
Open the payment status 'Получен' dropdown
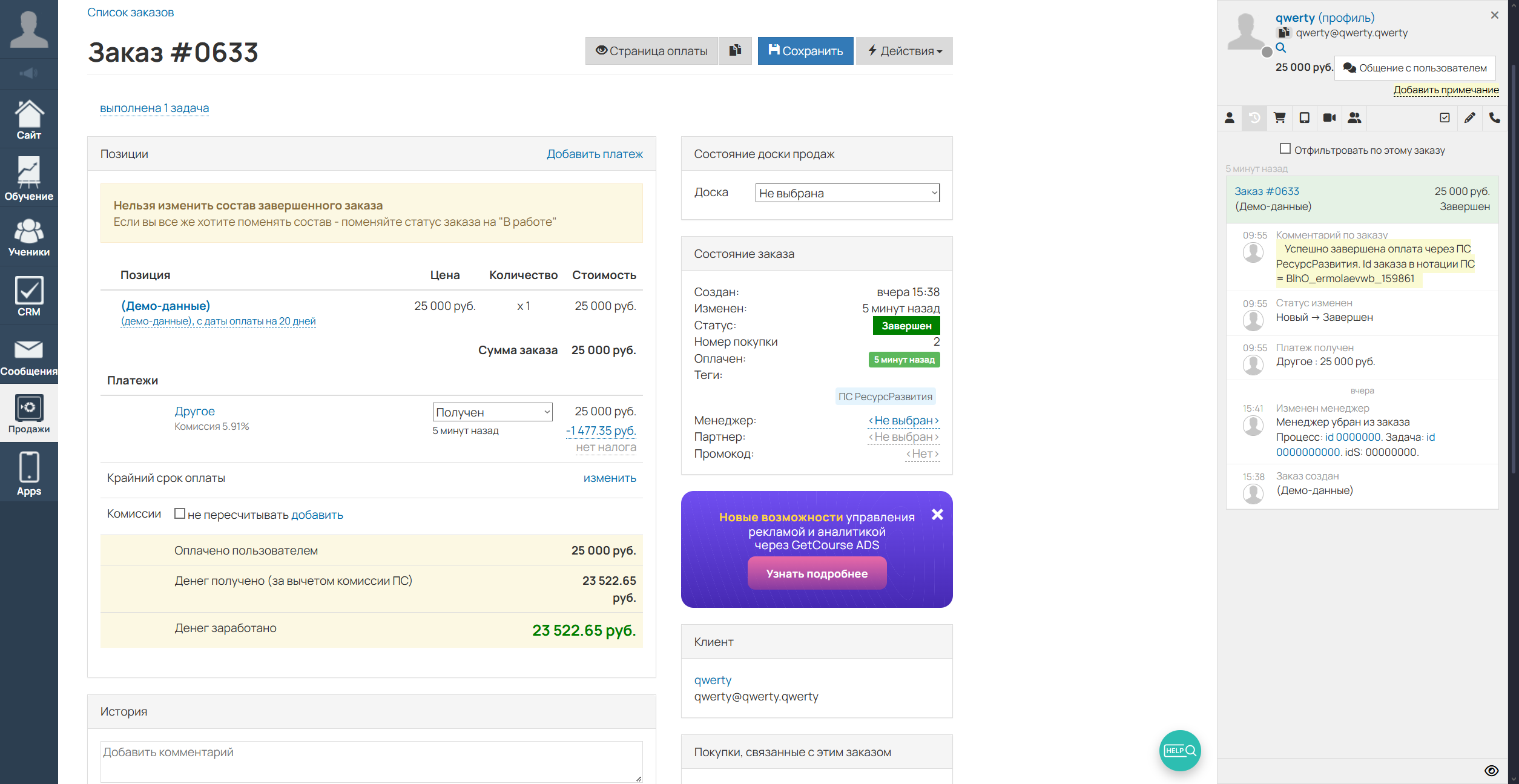coord(492,412)
